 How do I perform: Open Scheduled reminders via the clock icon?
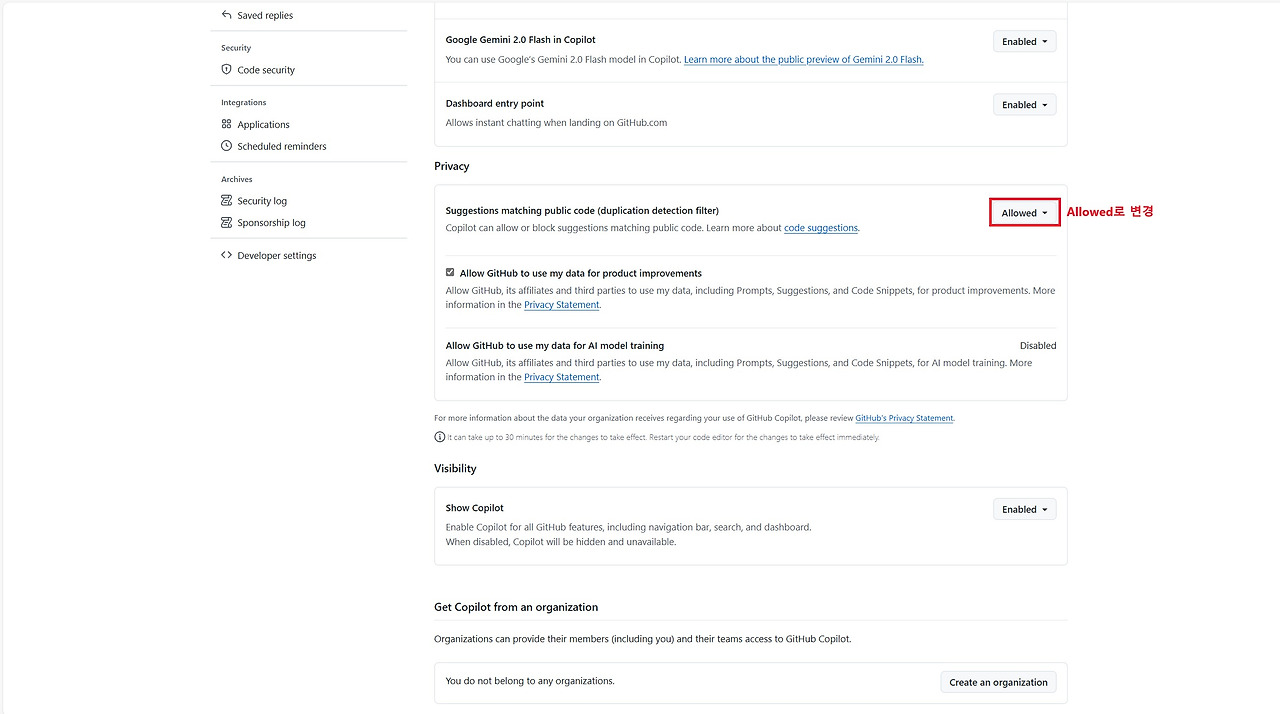click(226, 146)
